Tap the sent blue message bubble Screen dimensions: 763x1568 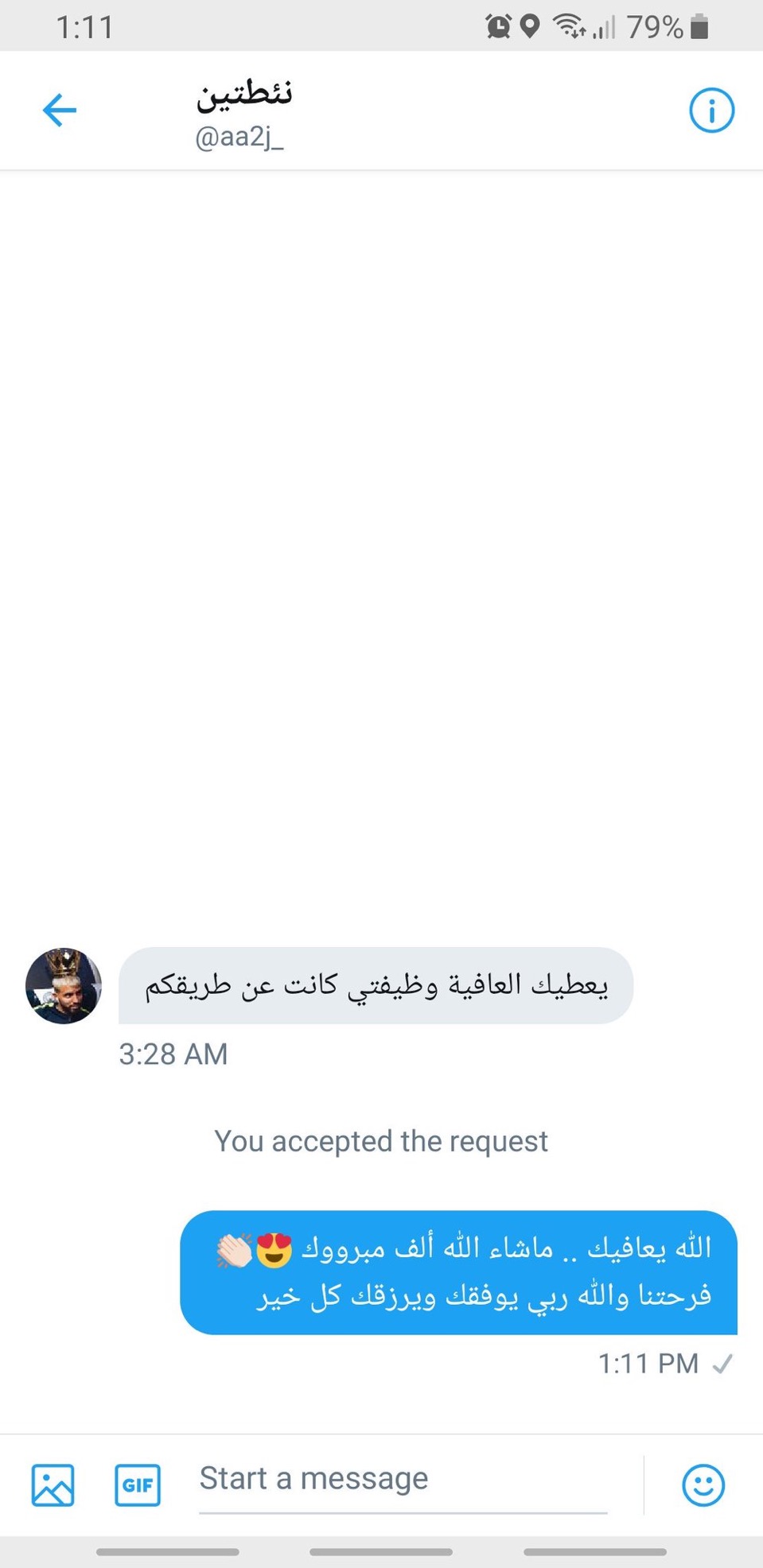point(458,1272)
